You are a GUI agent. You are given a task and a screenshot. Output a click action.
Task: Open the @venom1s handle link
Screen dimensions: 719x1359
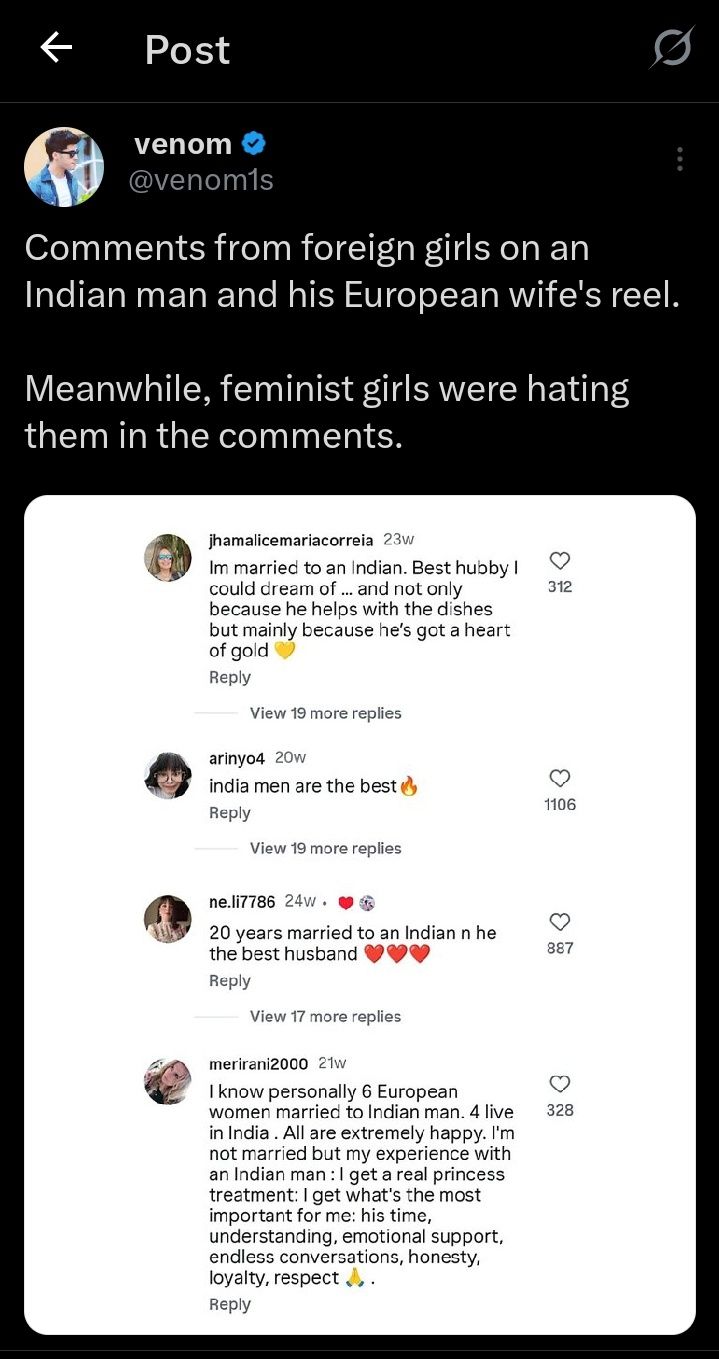click(203, 180)
